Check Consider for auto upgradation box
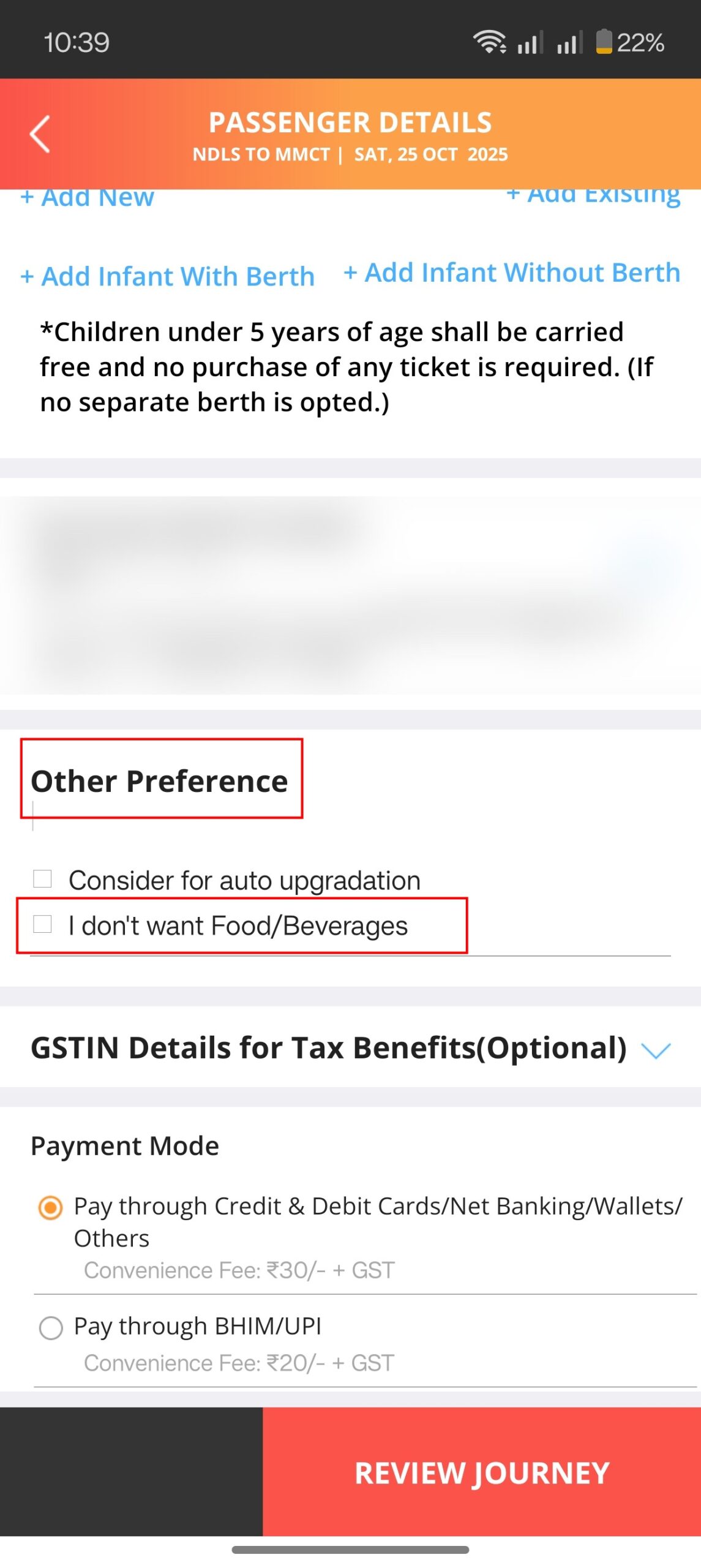Viewport: 701px width, 1568px height. click(x=42, y=878)
